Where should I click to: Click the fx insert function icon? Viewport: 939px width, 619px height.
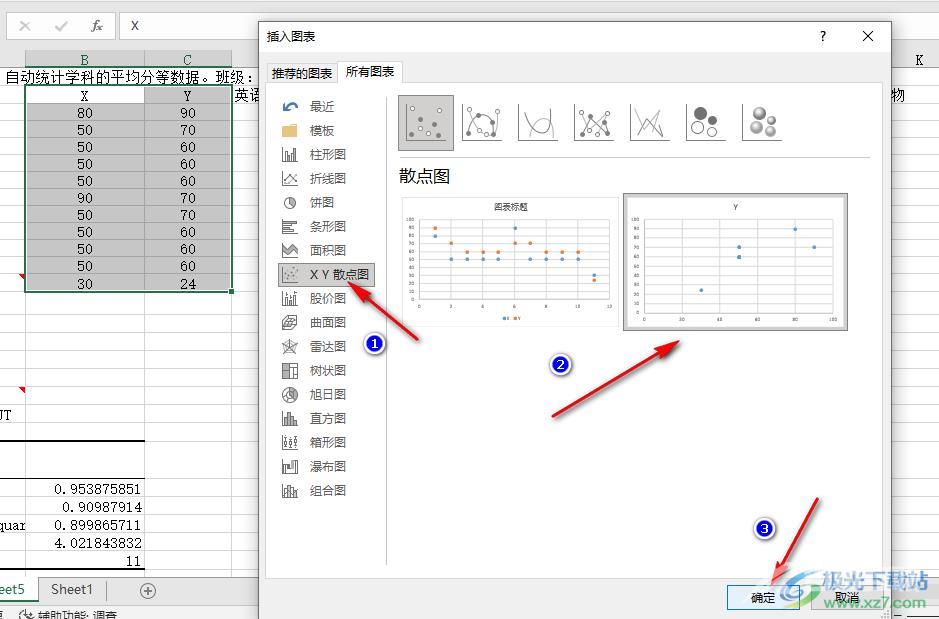tap(97, 26)
